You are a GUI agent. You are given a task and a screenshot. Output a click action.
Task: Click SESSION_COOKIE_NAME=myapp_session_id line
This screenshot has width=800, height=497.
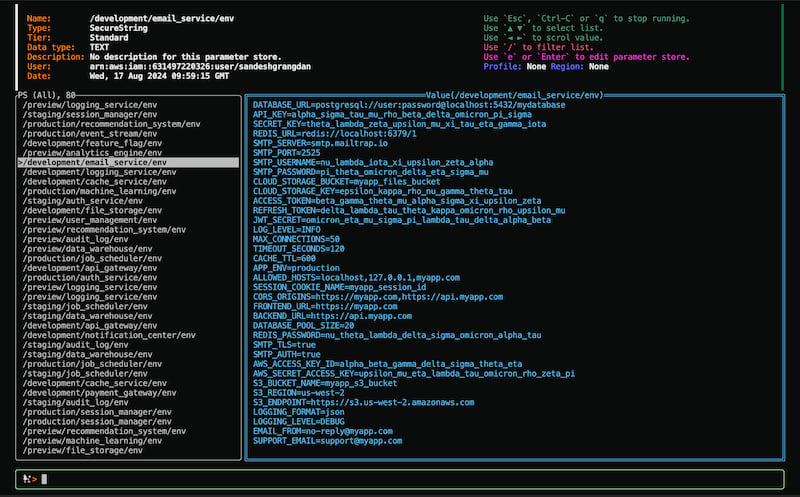pos(339,287)
